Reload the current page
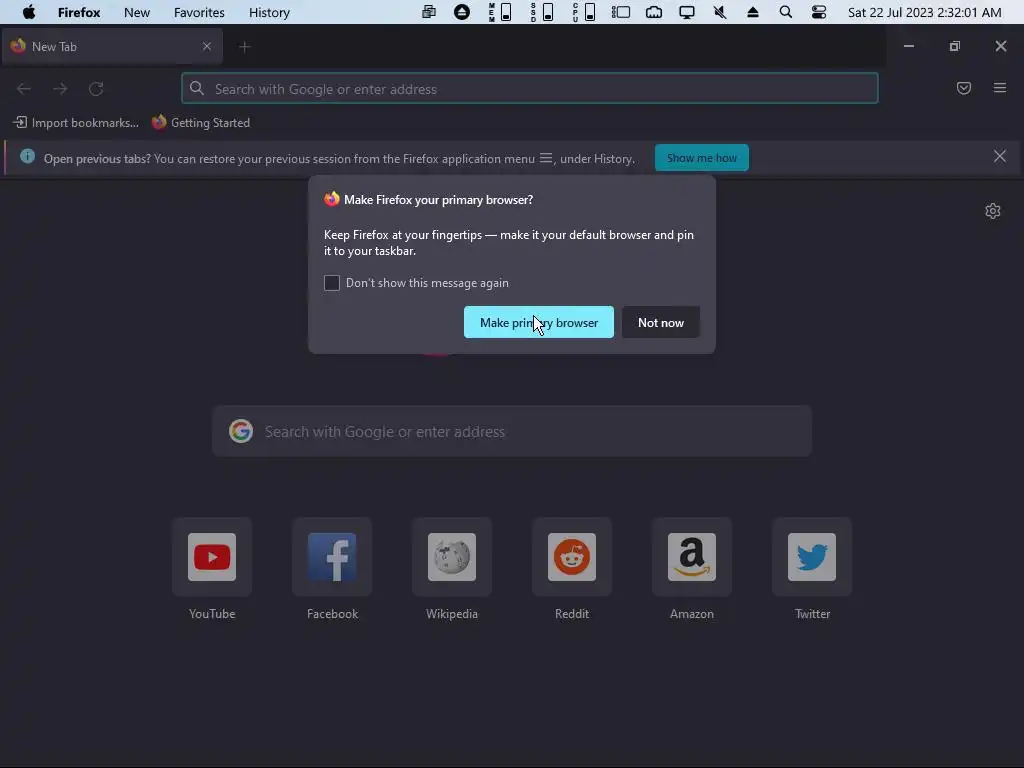Screen dimensions: 1024x768 pyautogui.click(x=96, y=89)
